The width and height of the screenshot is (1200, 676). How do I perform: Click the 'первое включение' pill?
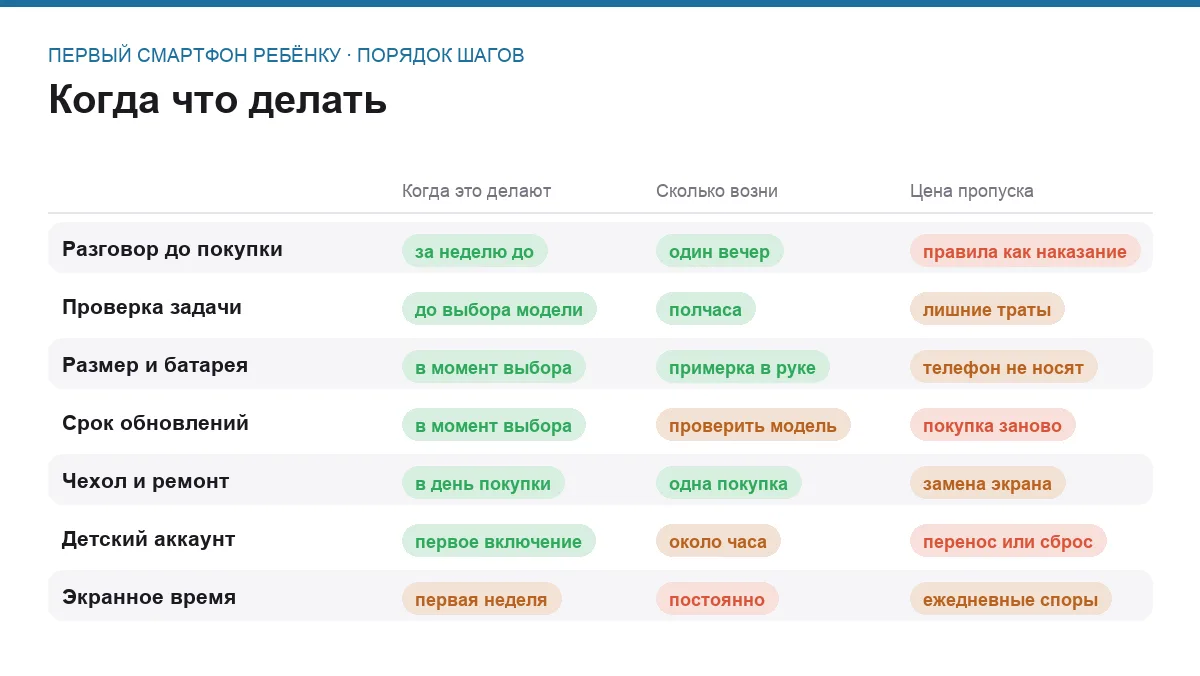point(499,541)
